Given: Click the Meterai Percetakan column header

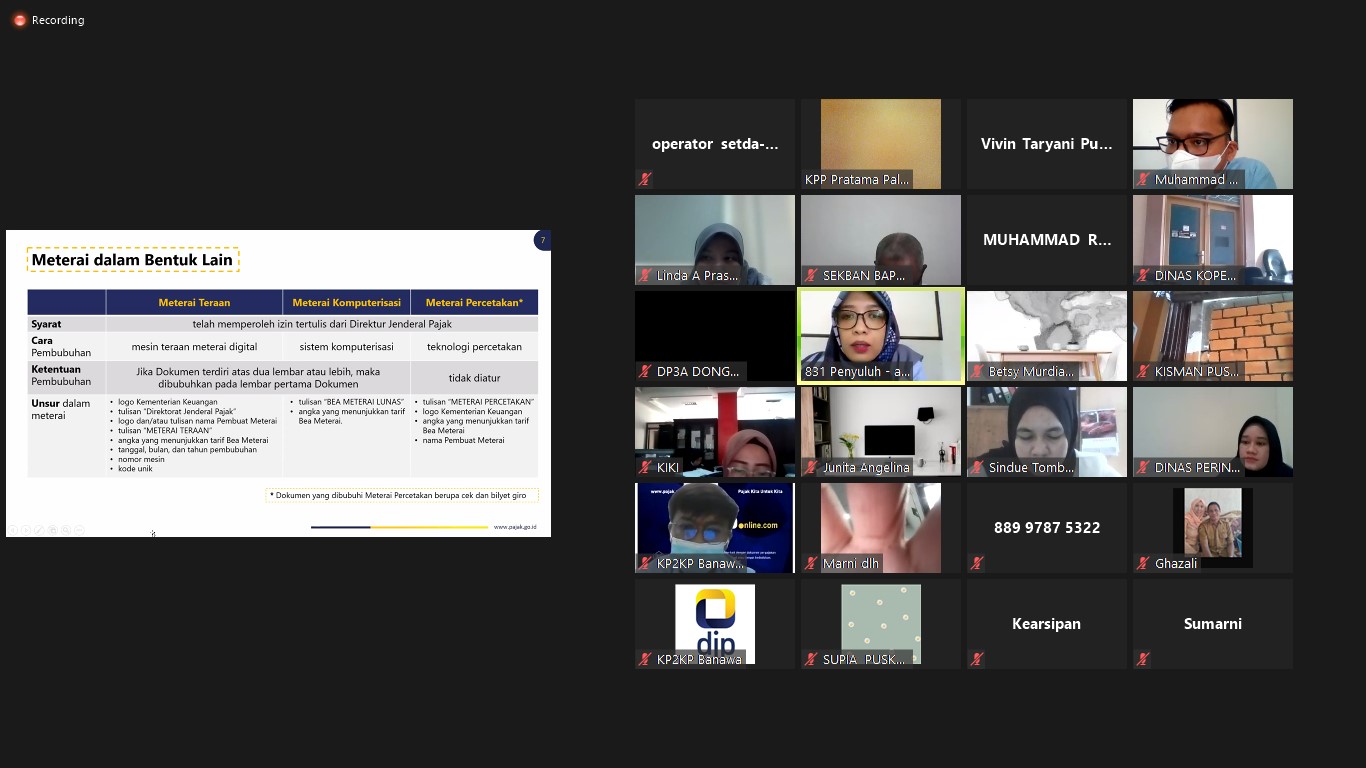Looking at the screenshot, I should (474, 302).
